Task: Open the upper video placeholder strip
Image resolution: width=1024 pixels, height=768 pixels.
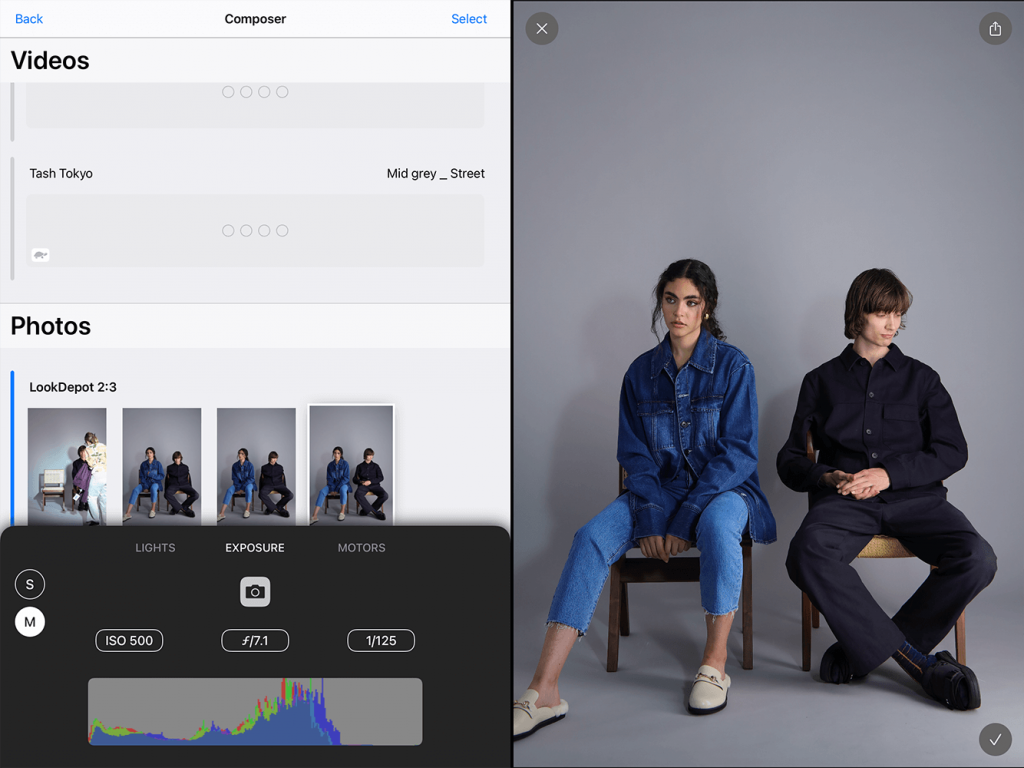Action: point(255,104)
